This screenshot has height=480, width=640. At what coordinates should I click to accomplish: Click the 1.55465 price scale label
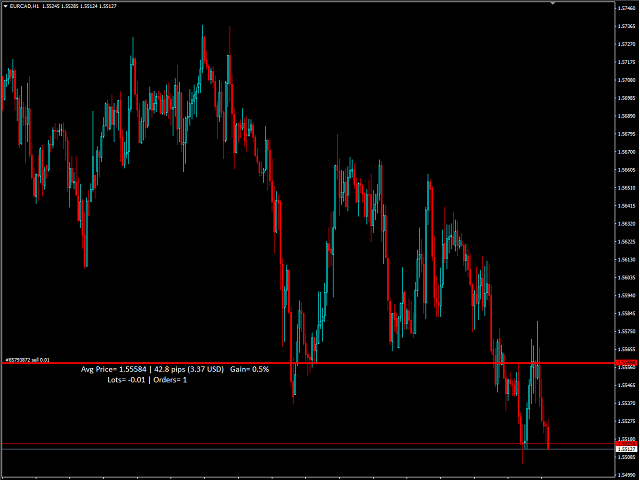[x=626, y=385]
